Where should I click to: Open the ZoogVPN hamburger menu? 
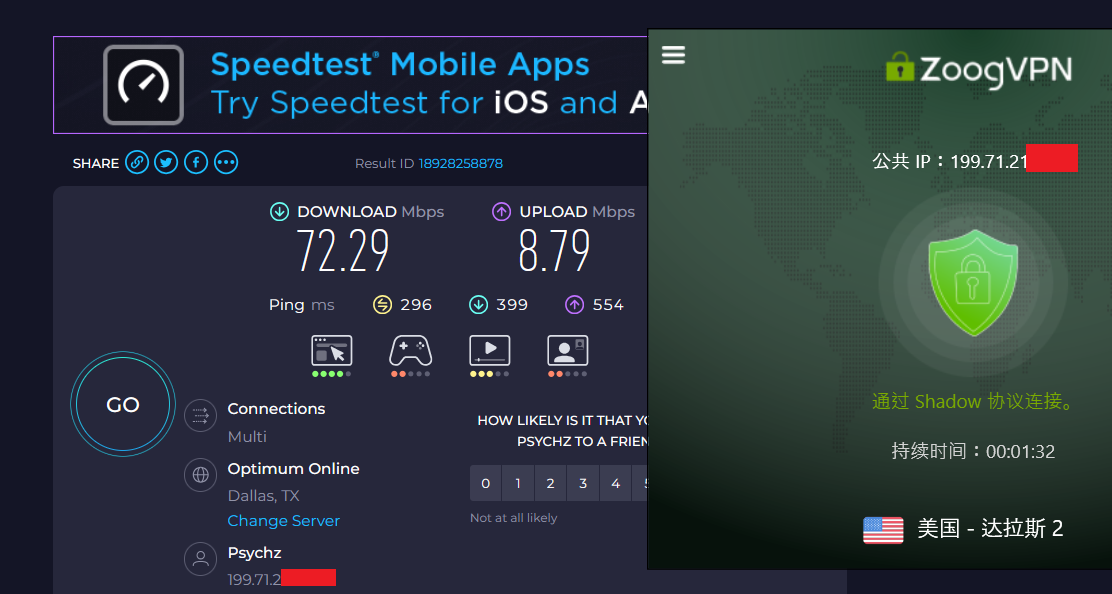[x=673, y=55]
